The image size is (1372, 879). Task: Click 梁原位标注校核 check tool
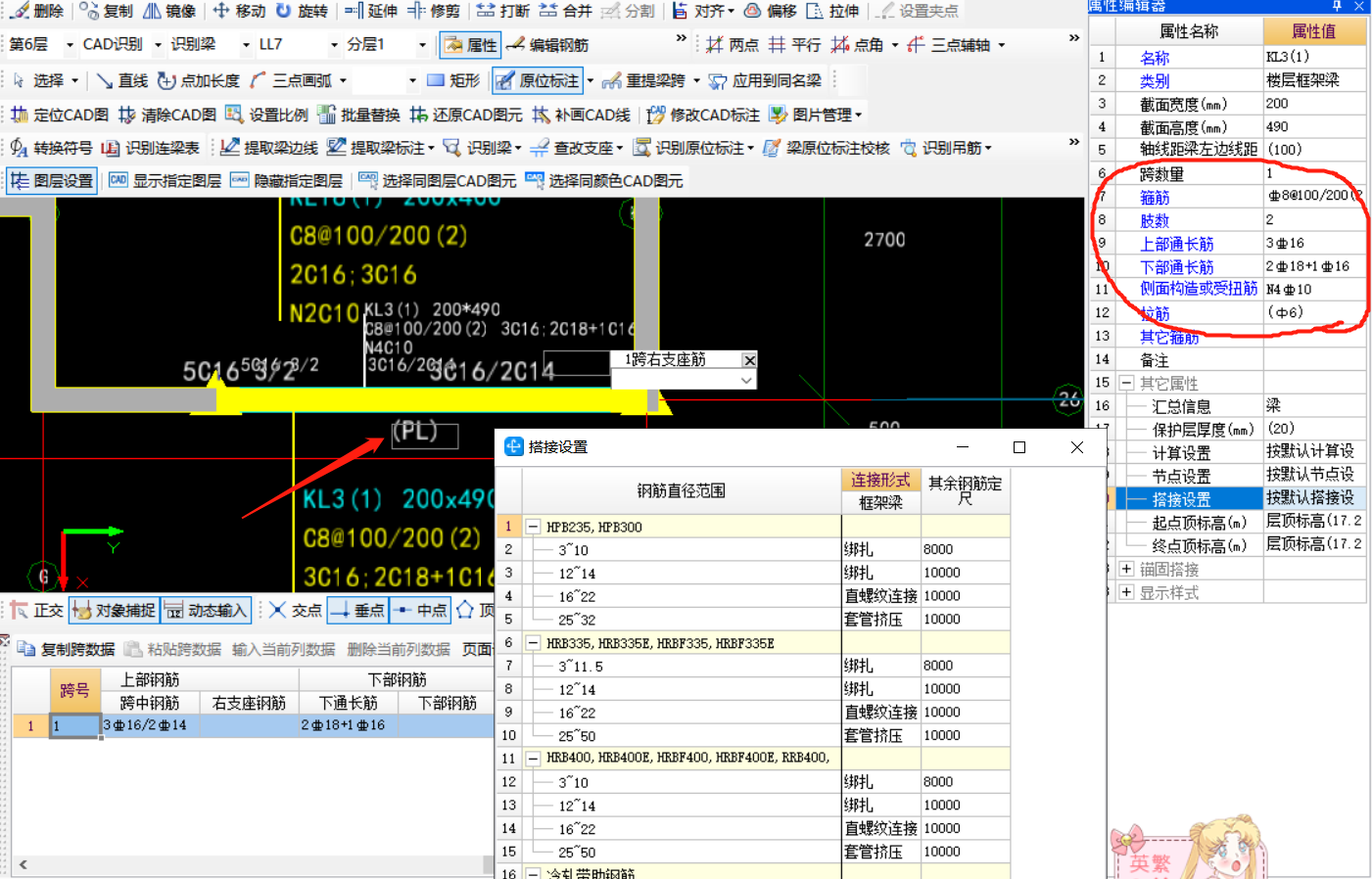[x=827, y=148]
